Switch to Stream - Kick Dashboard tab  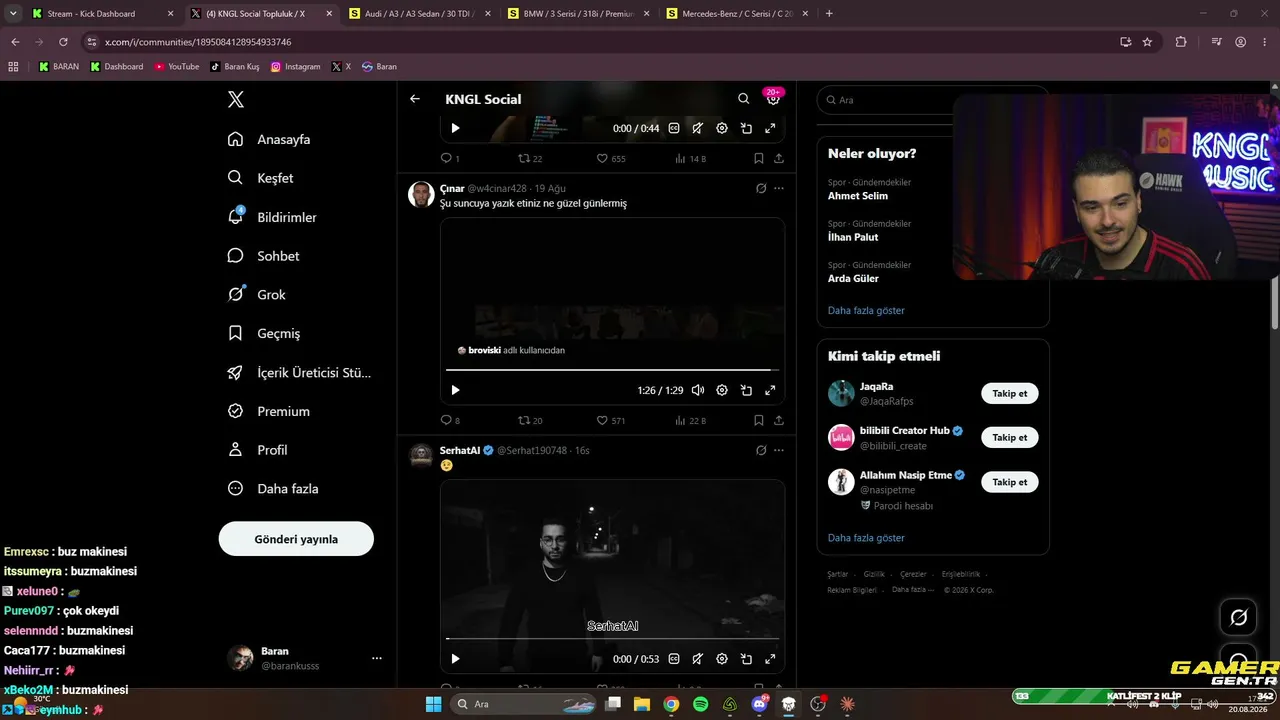coord(100,14)
